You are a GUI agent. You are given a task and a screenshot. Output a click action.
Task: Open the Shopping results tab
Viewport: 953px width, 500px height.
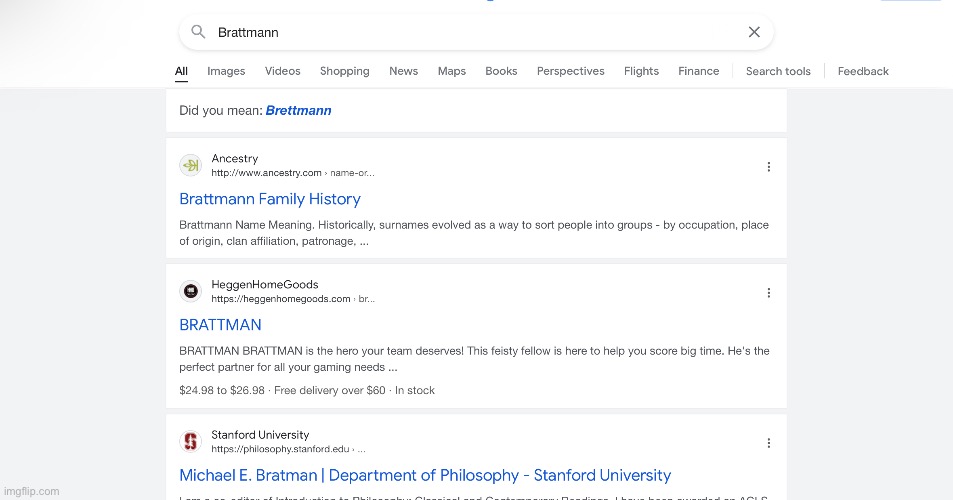(344, 71)
